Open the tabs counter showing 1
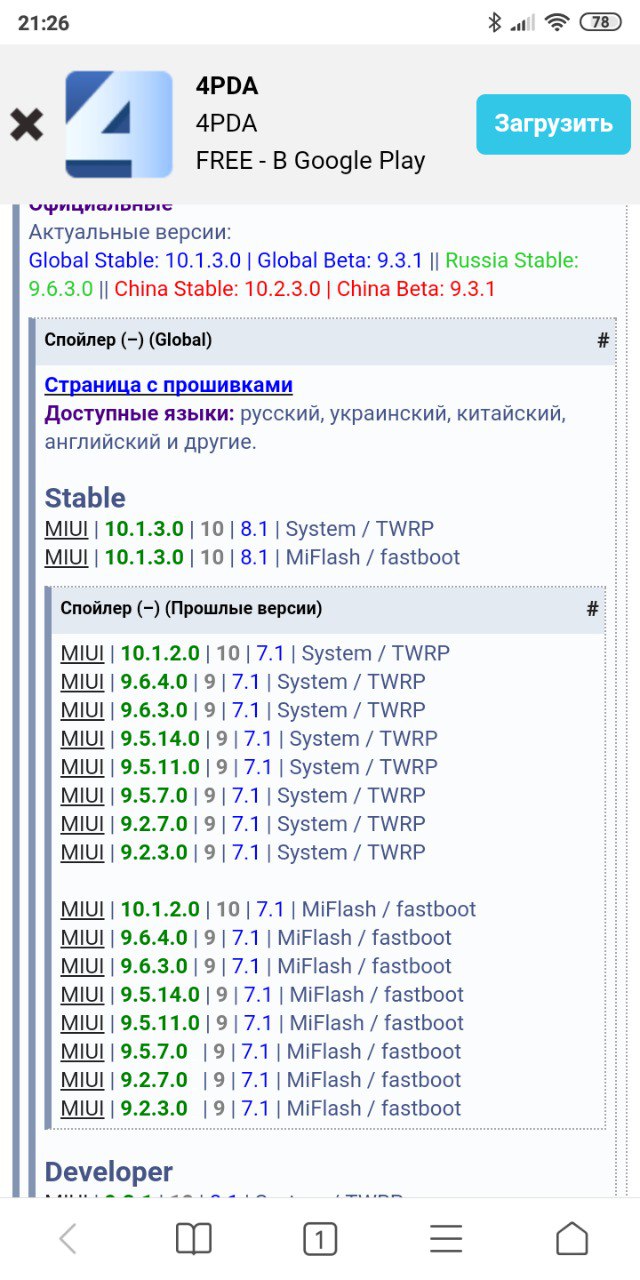 320,1240
